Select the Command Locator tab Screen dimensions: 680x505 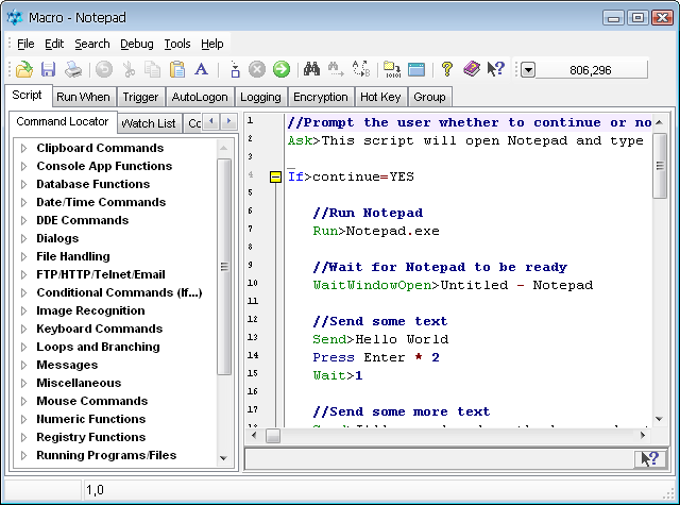click(63, 121)
